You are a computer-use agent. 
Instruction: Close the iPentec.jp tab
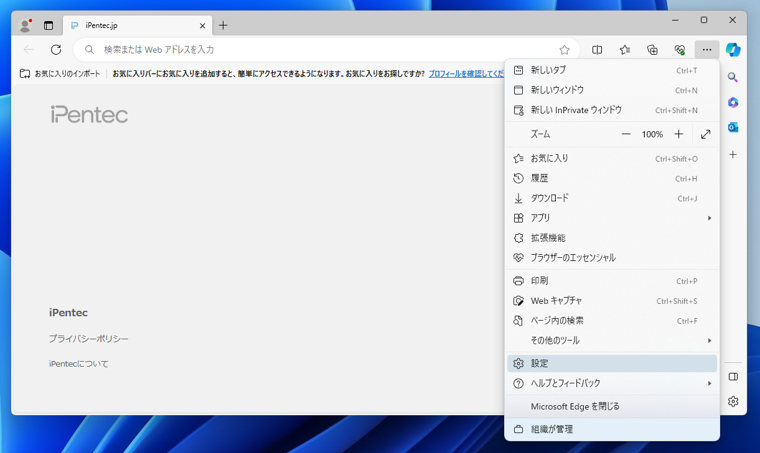(x=203, y=26)
